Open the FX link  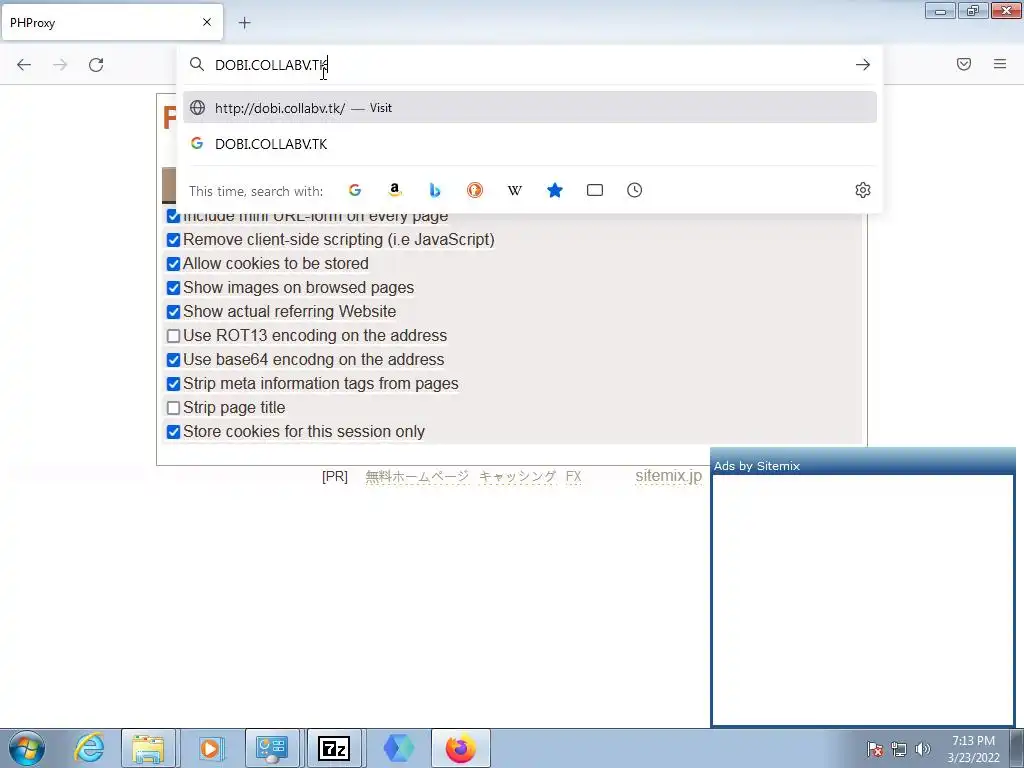point(573,476)
